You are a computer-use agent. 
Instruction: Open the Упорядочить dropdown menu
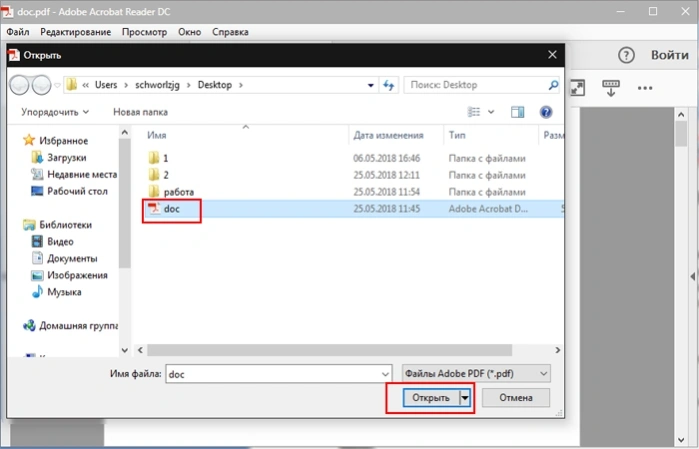pos(55,112)
